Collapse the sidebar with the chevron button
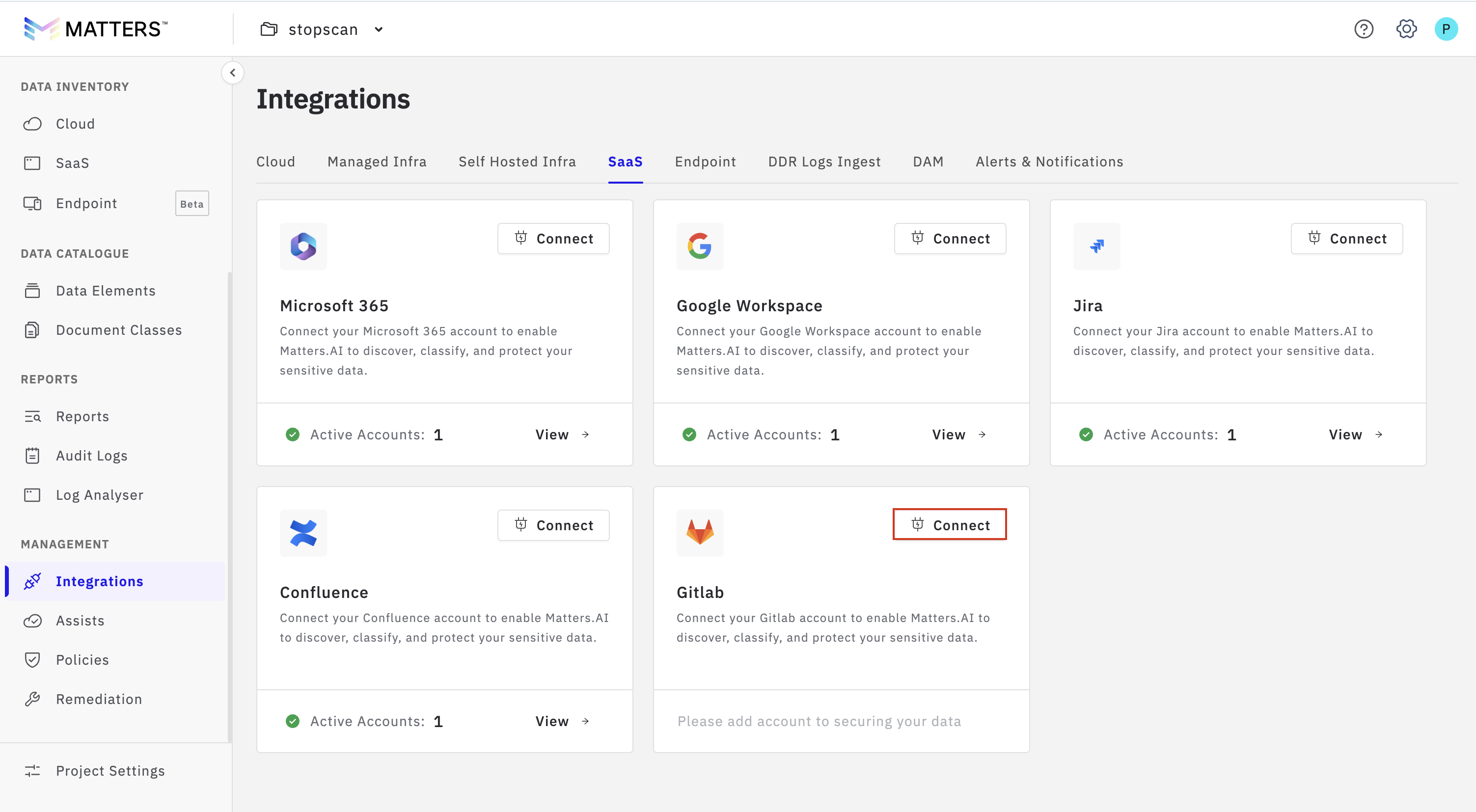 (233, 73)
